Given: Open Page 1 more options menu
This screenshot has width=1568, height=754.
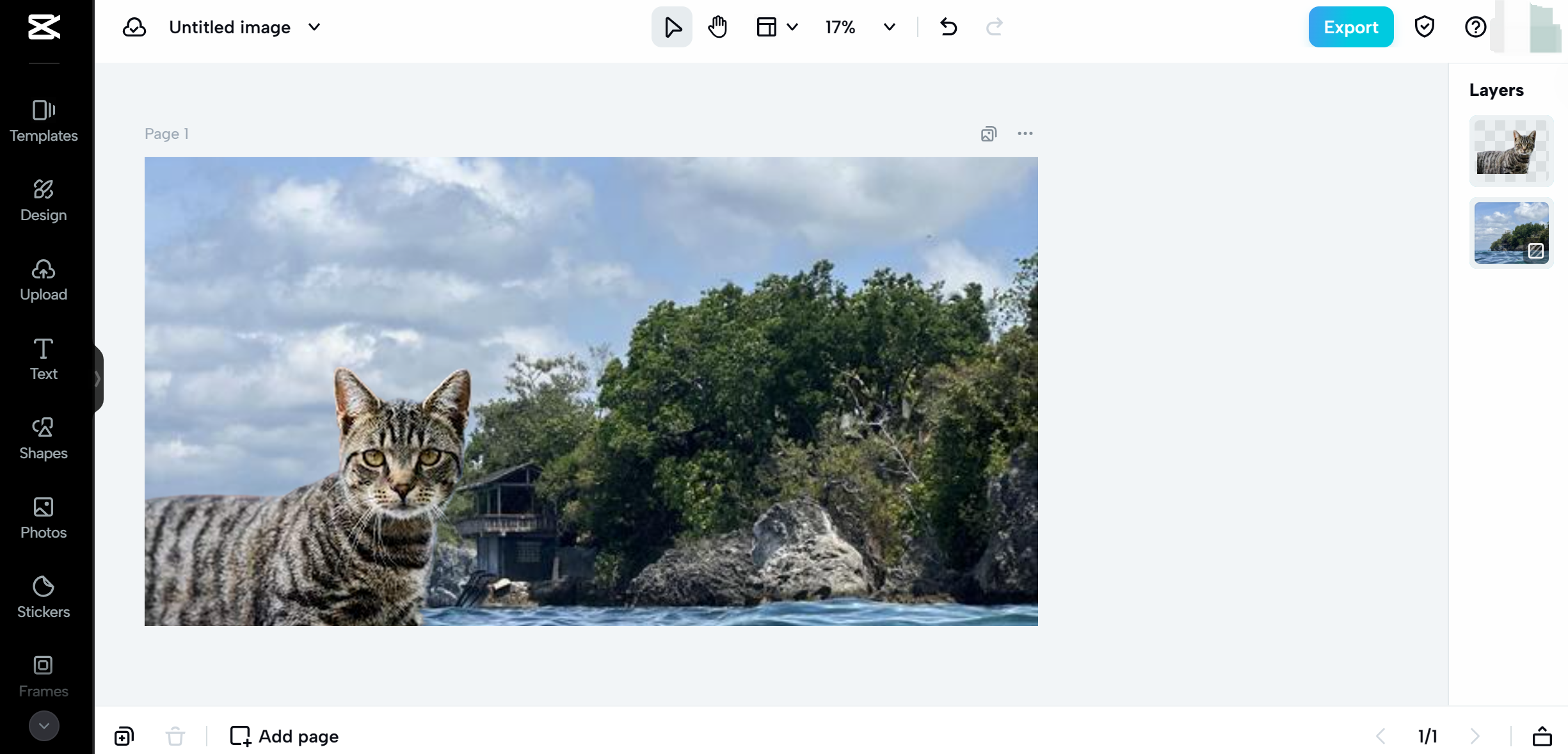Looking at the screenshot, I should [1025, 134].
